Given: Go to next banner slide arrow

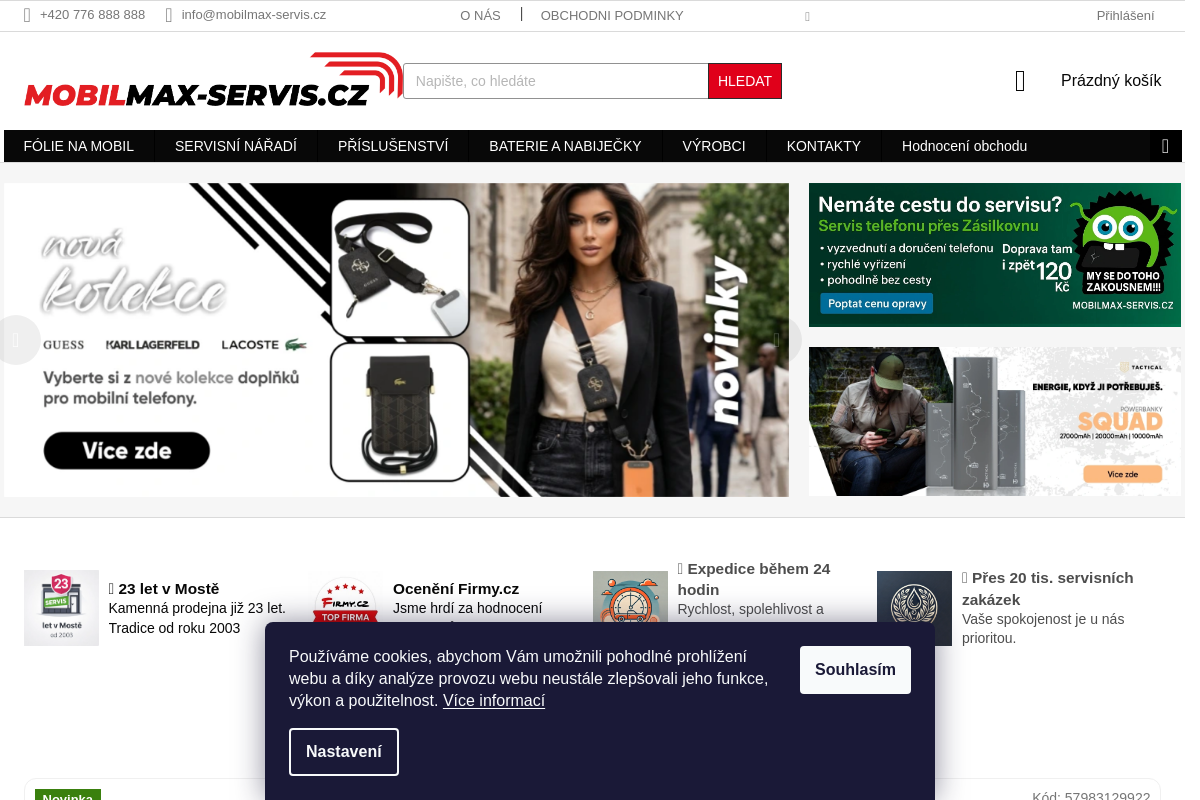Looking at the screenshot, I should click(x=777, y=340).
